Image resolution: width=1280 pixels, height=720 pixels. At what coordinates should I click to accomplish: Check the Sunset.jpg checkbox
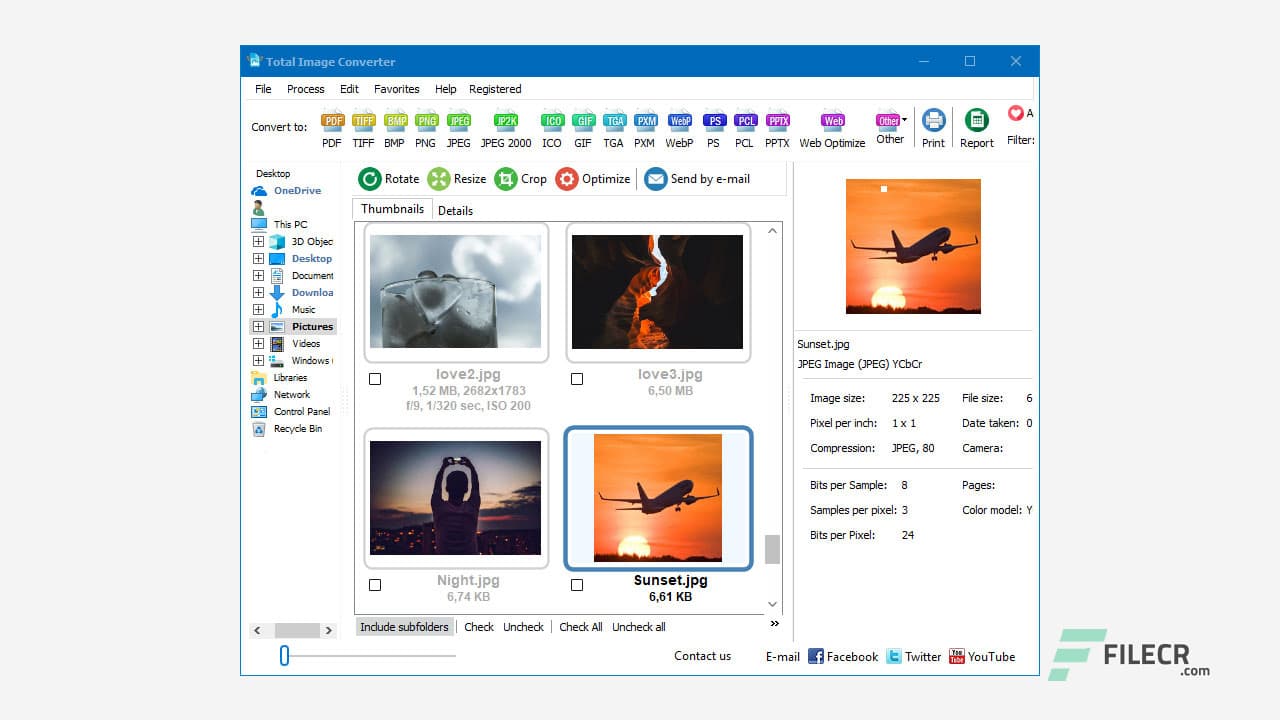[577, 585]
